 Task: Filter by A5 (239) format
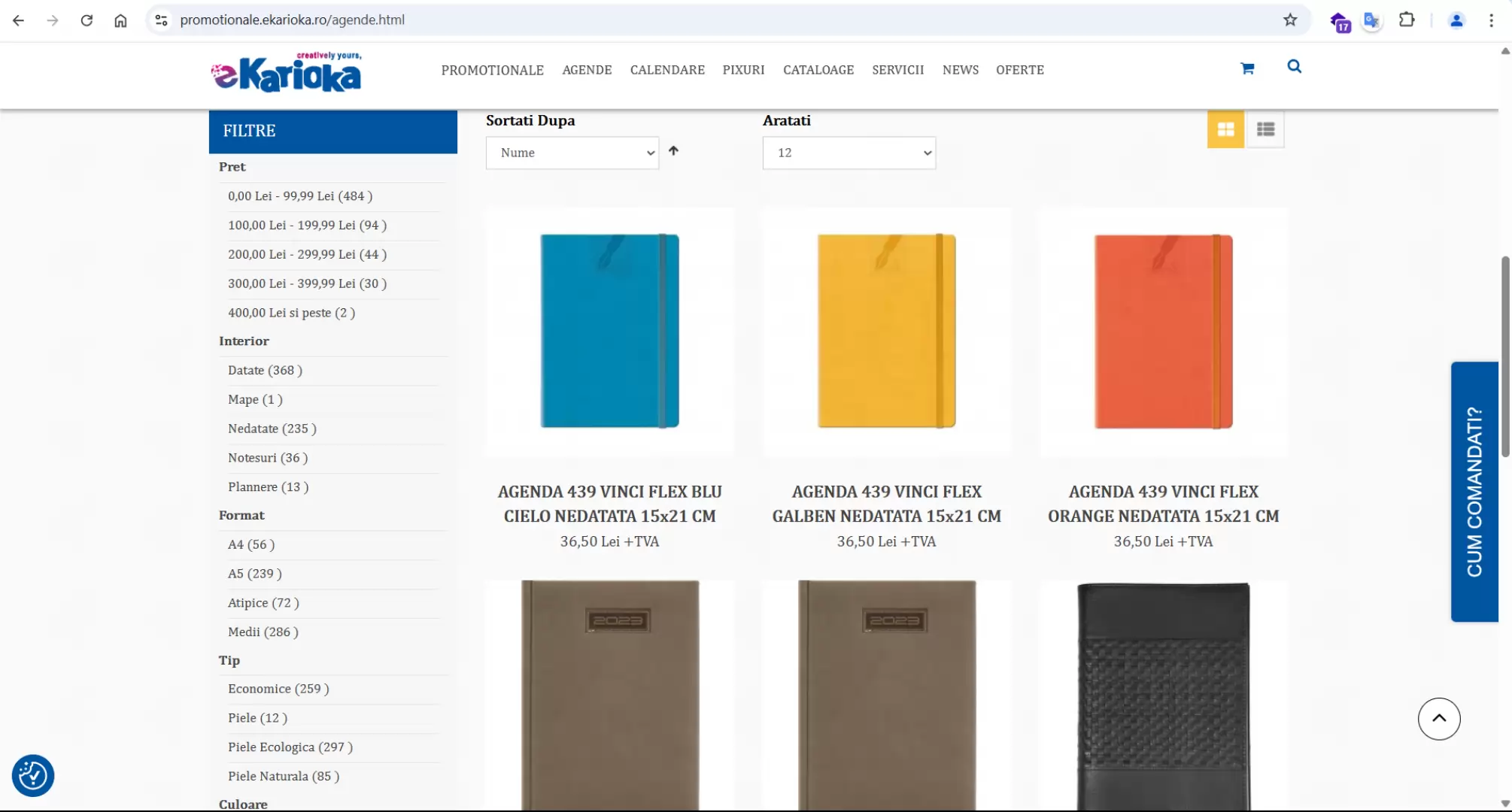coord(254,574)
